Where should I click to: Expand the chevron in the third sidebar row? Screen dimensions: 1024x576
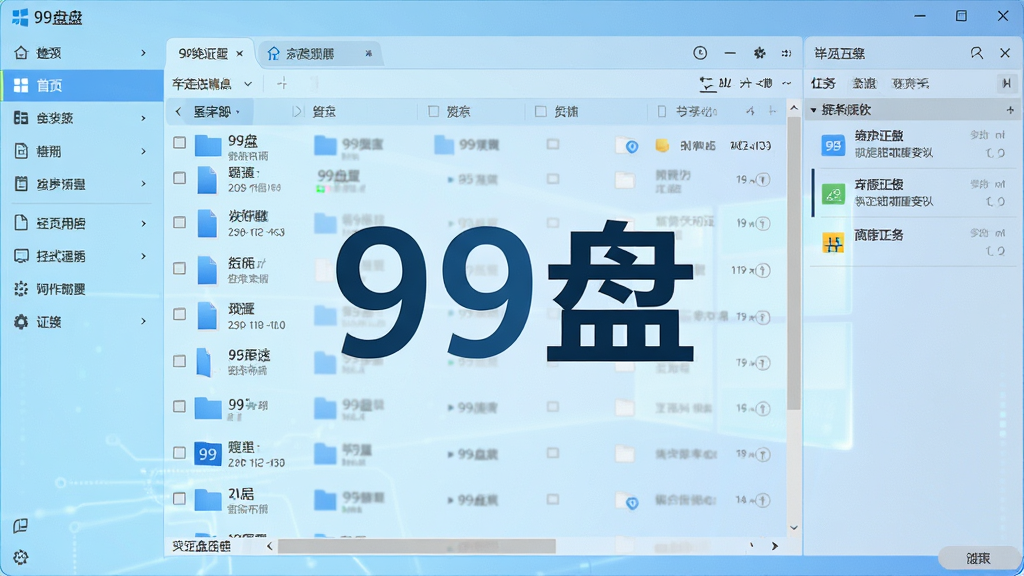[144, 118]
